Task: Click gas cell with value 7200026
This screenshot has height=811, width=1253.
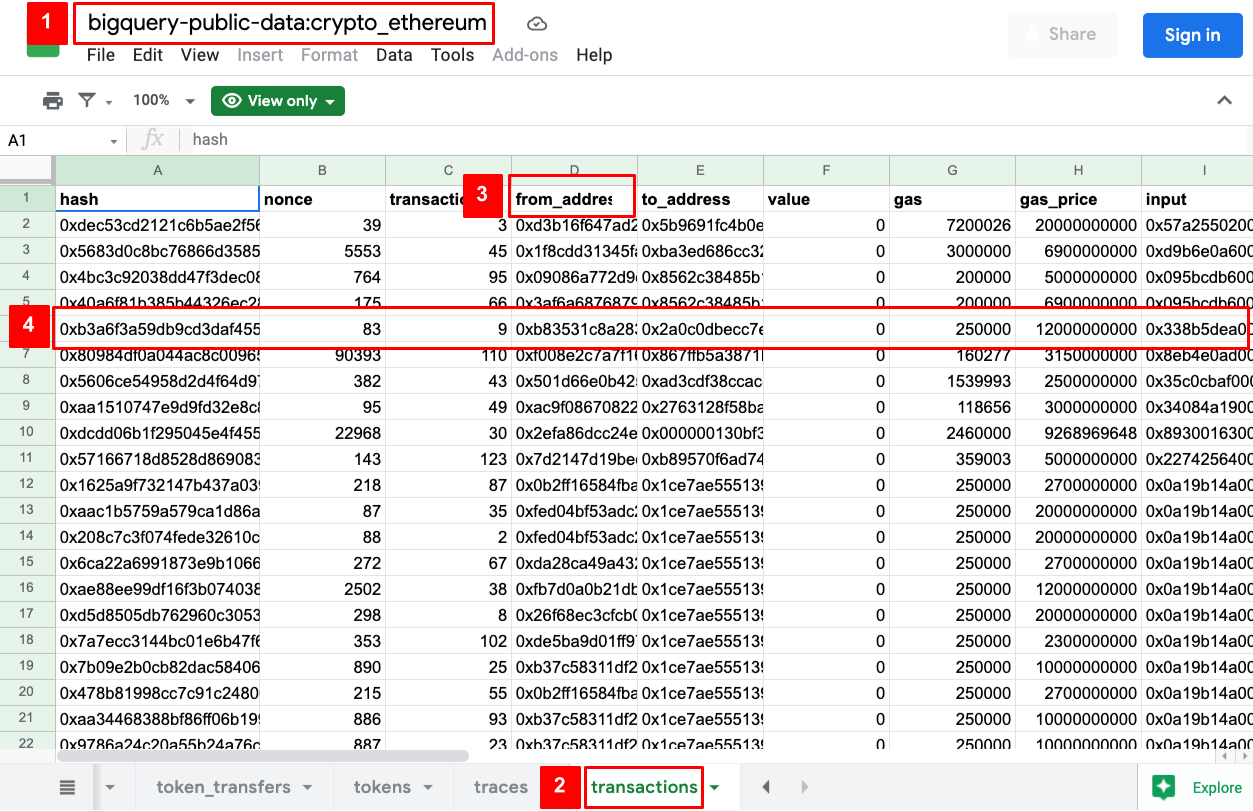Action: coord(952,225)
